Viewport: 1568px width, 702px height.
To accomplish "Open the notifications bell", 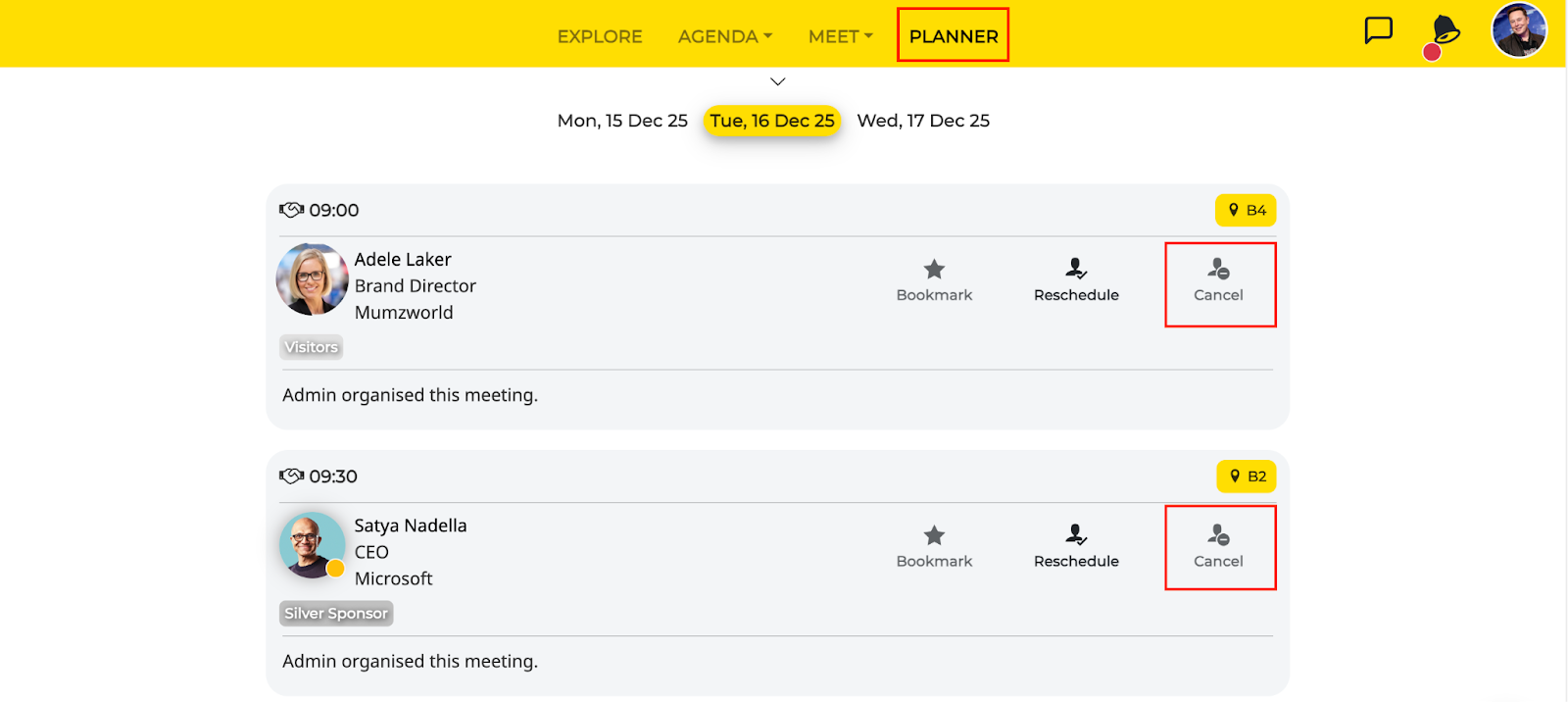I will click(x=1445, y=32).
